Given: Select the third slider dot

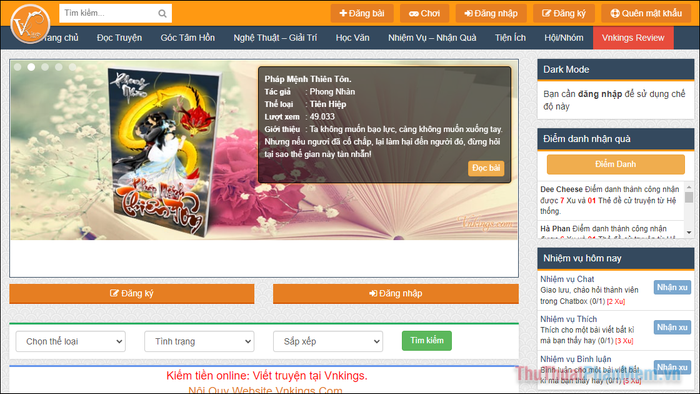Looking at the screenshot, I should (45, 67).
